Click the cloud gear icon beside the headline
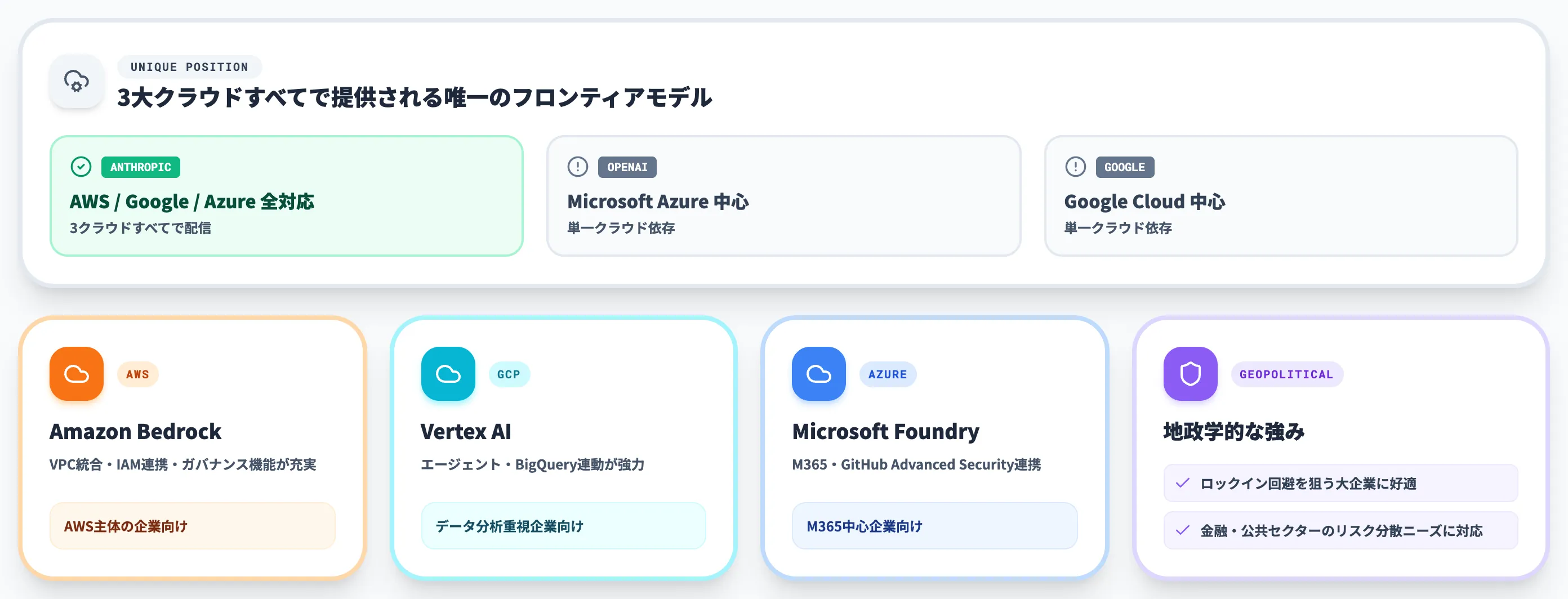Image resolution: width=1568 pixels, height=599 pixels. click(77, 82)
